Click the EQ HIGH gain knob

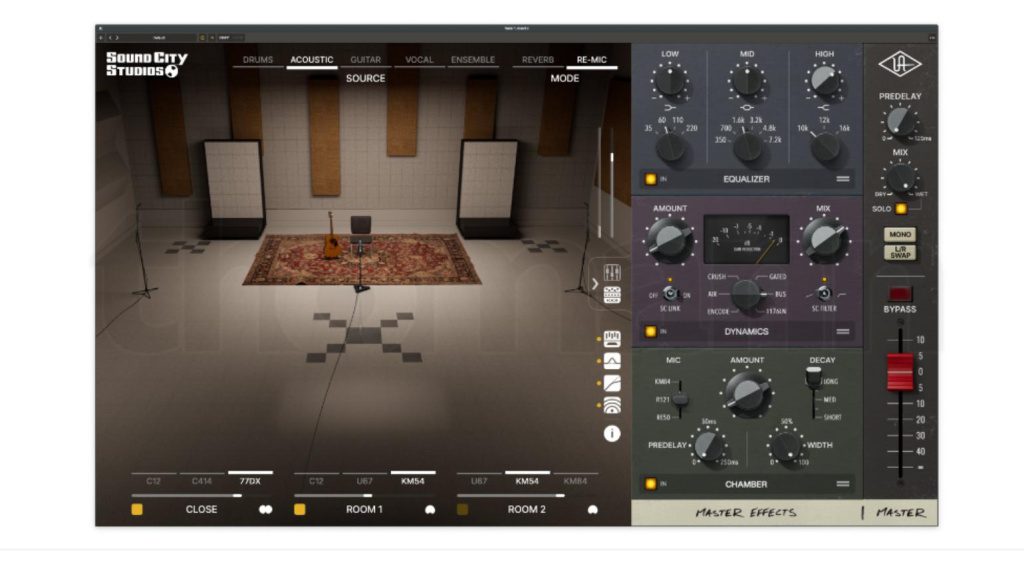824,82
